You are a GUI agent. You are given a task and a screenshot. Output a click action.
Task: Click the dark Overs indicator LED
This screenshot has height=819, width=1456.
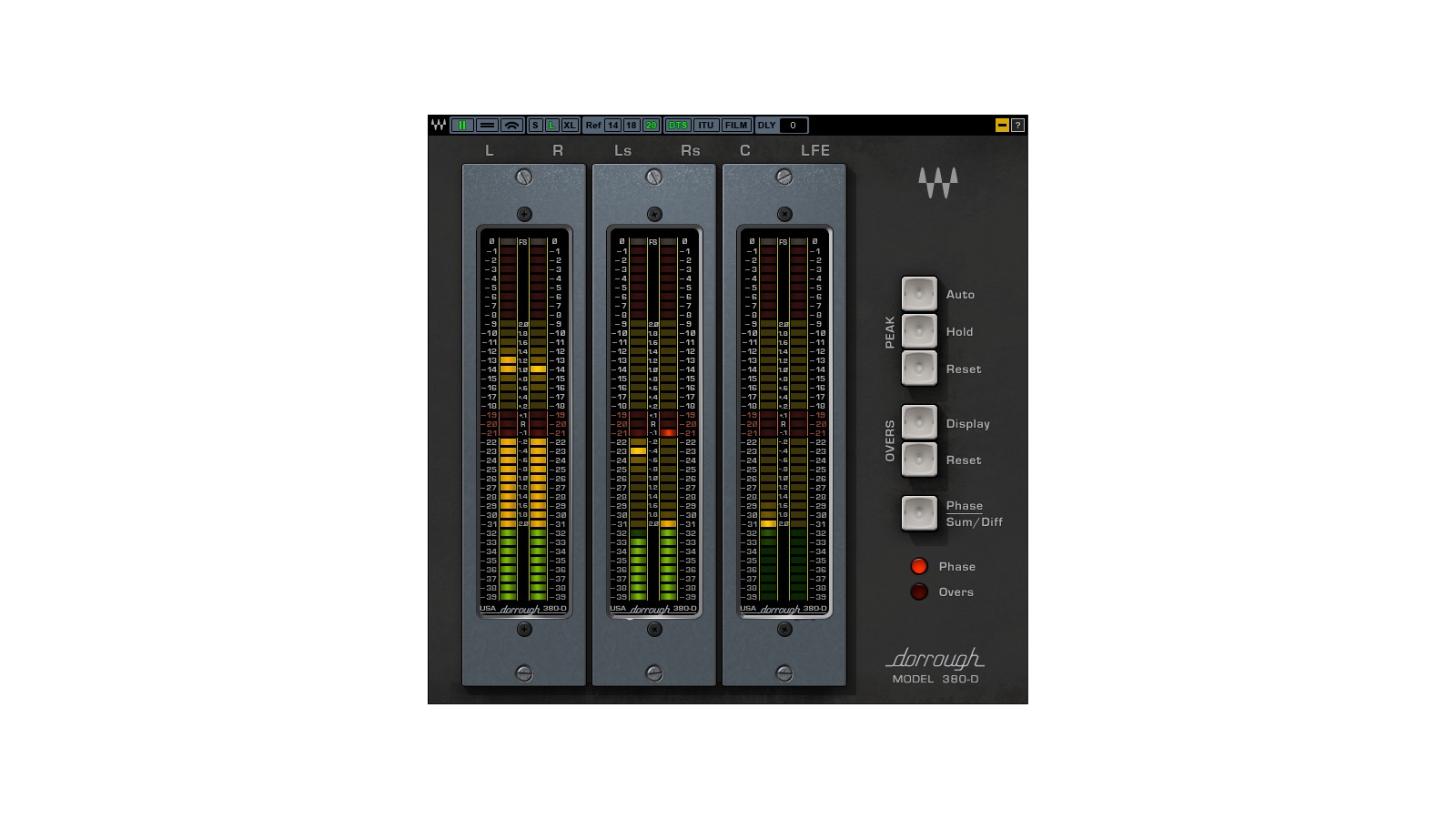(x=919, y=591)
